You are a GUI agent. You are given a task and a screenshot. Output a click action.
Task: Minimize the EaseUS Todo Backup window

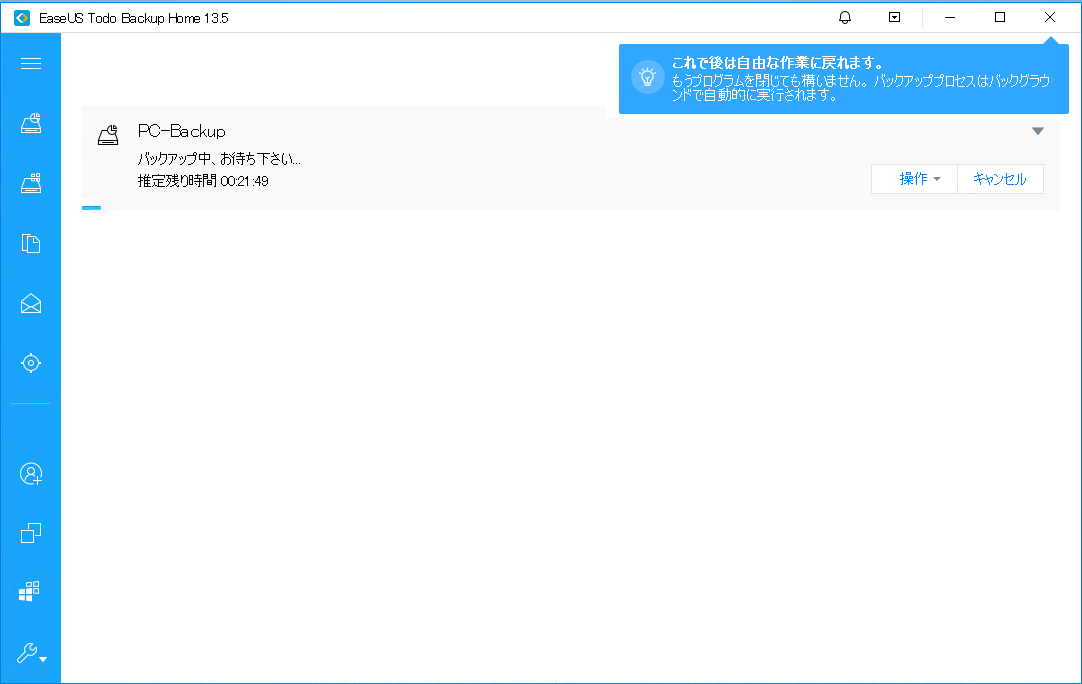click(x=950, y=17)
